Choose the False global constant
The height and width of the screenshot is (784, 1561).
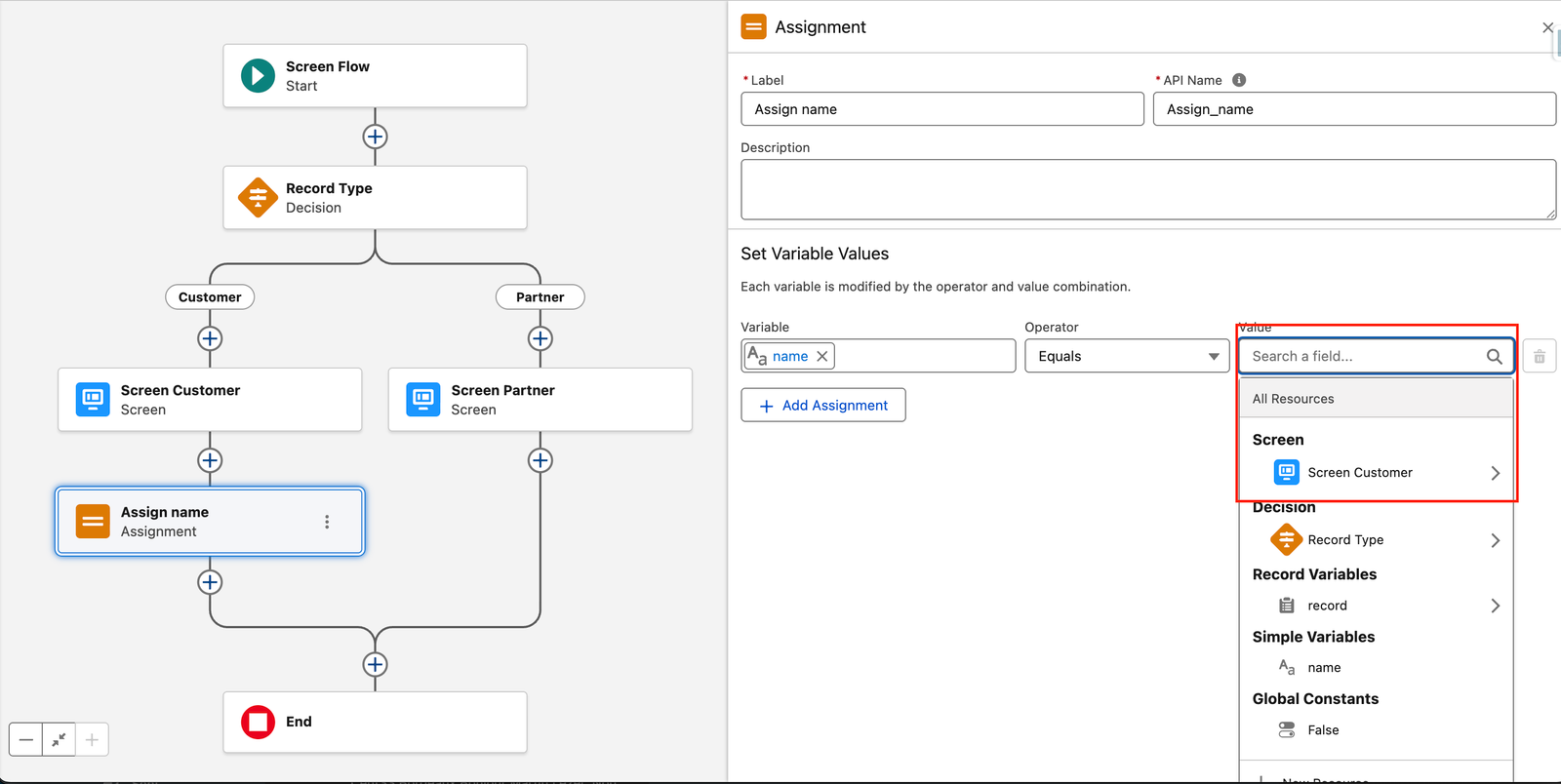pos(1323,730)
